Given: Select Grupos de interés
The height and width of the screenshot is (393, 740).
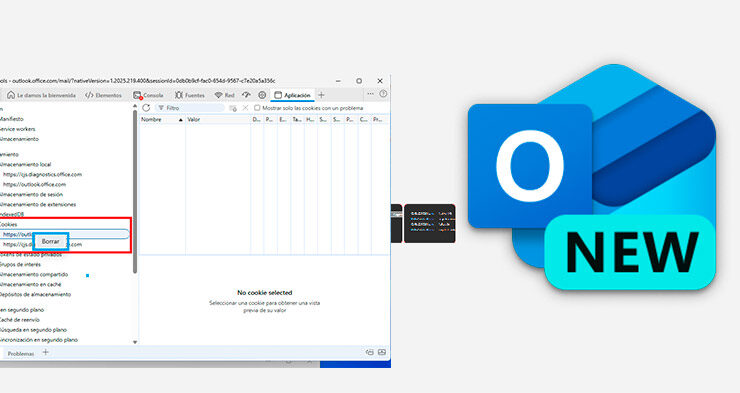Looking at the screenshot, I should click(x=20, y=264).
